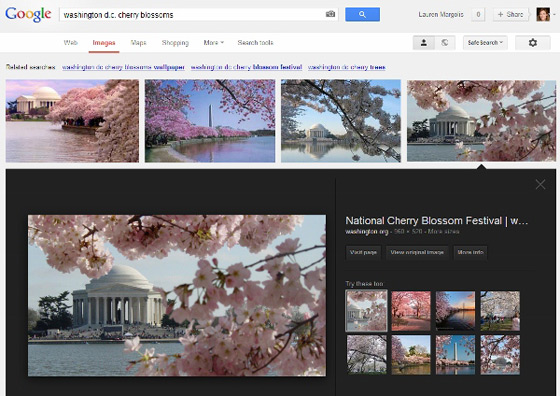Select the Images tab

(104, 43)
